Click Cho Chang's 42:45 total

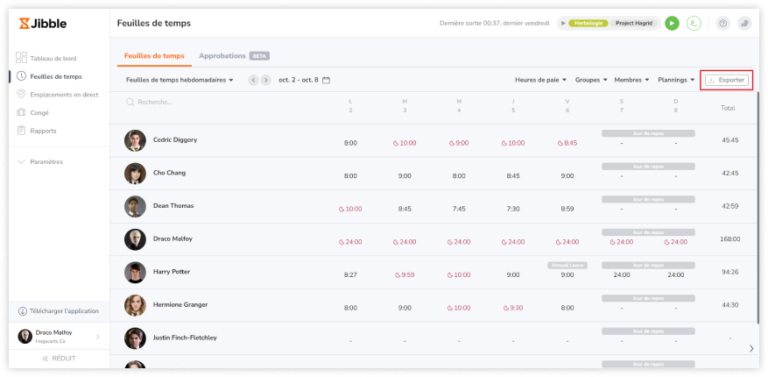pos(730,173)
